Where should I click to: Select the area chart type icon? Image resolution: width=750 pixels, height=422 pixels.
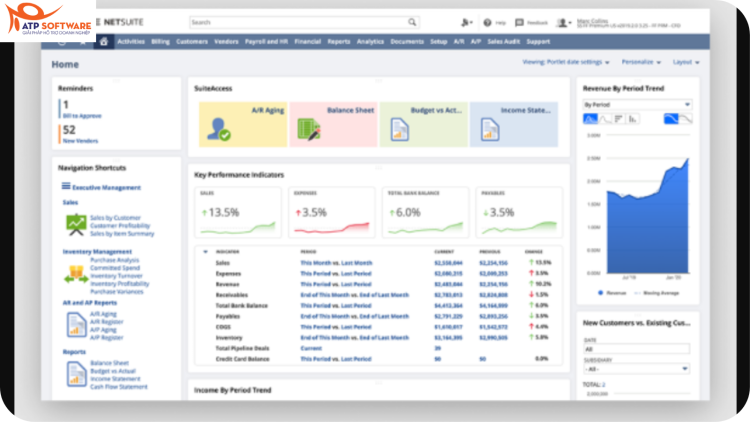pos(590,119)
